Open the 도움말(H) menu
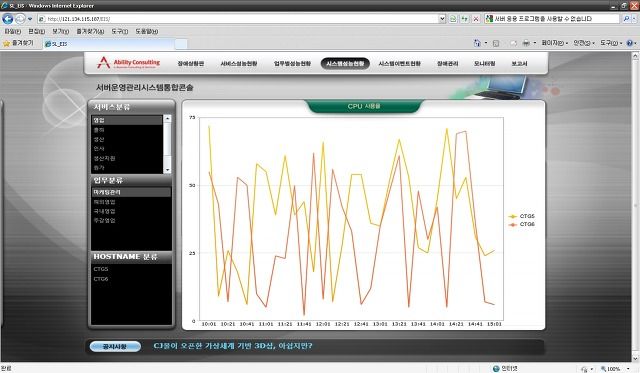 147,31
